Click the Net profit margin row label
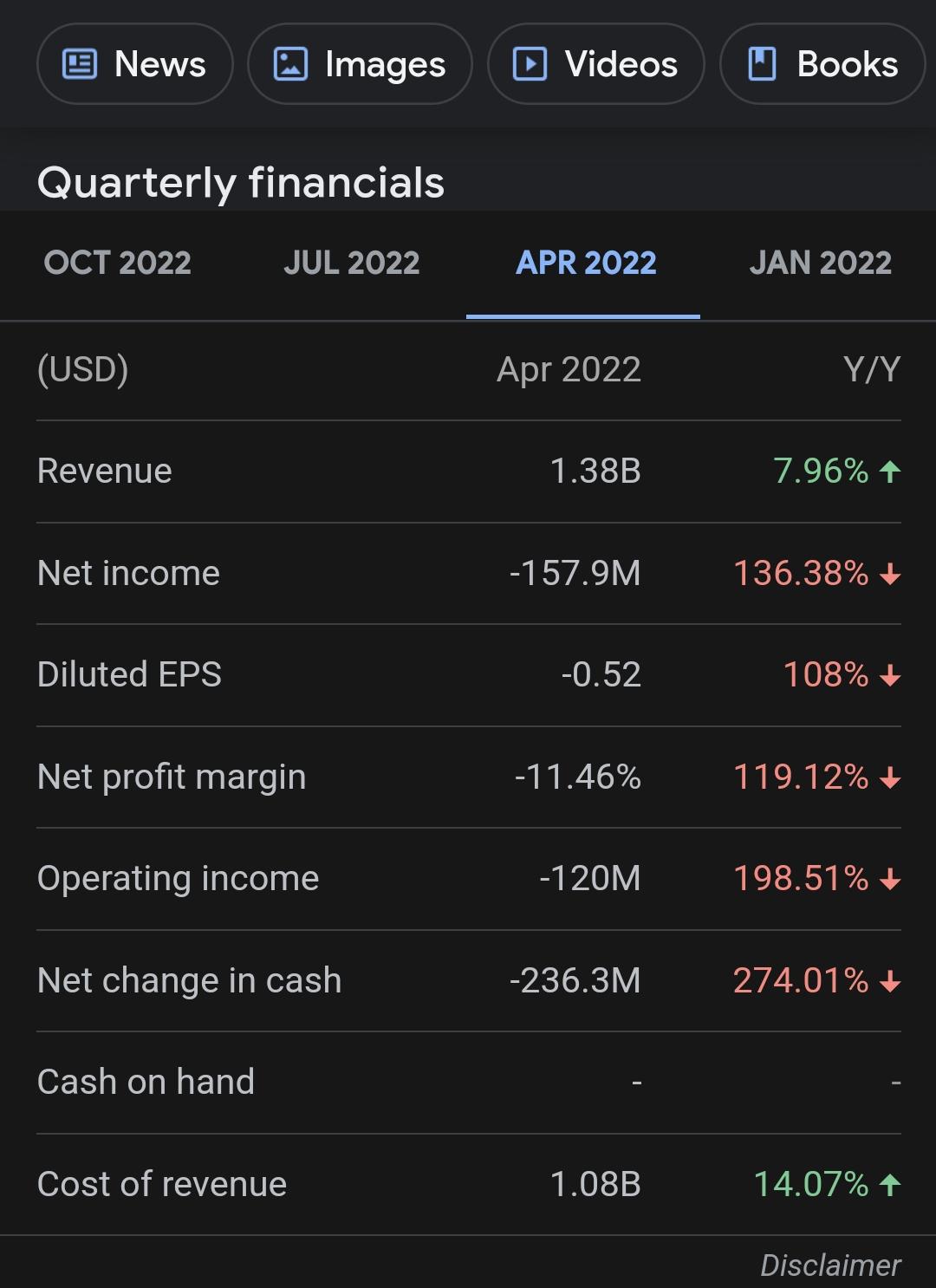This screenshot has height=1288, width=936. (x=172, y=777)
